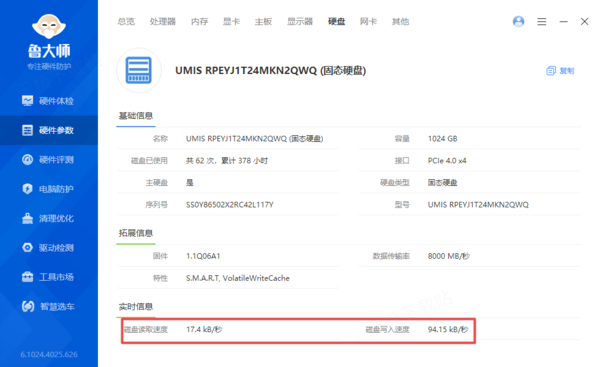600x367 pixels.
Task: Click the 复制 copy link
Action: pos(567,71)
